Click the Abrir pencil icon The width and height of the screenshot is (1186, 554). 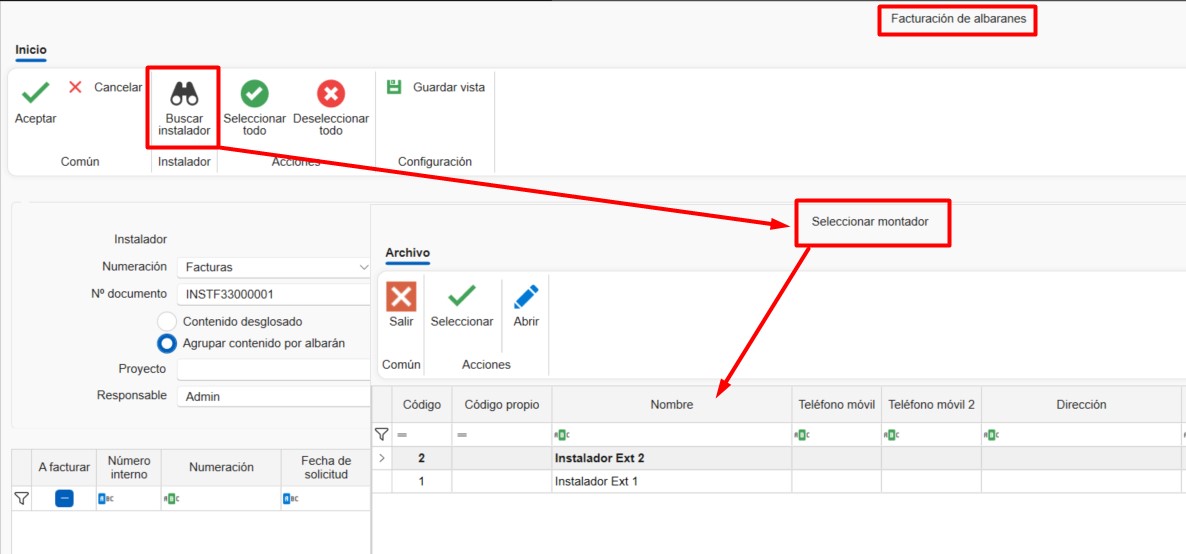point(526,297)
